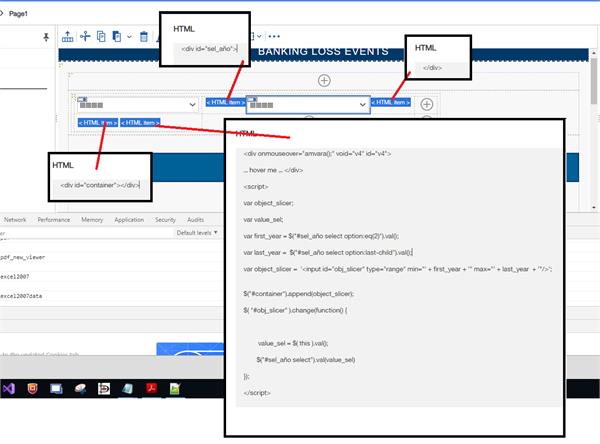Viewport: 600px width, 444px height.
Task: Click the pdf_new_viewer console entry
Action: tap(23, 258)
